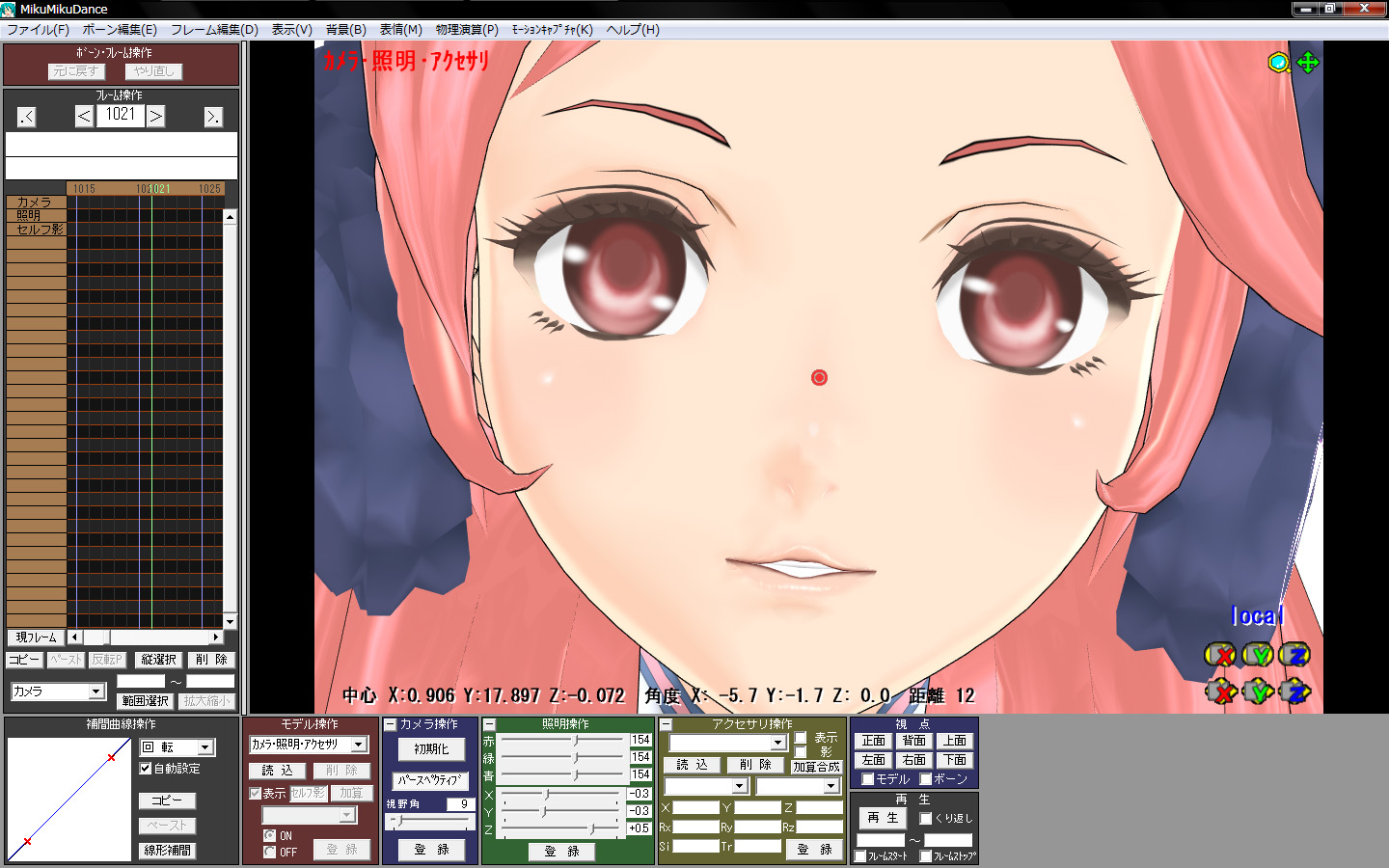Click the timeline horizontal scroll left arrow
Viewport: 1389px width, 868px height.
(x=74, y=637)
